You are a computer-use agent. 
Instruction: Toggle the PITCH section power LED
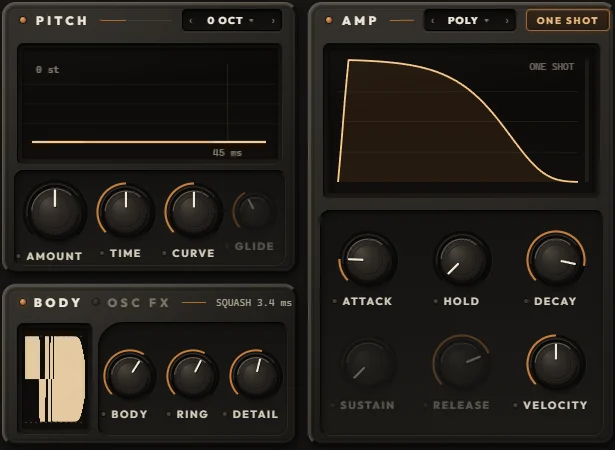tap(23, 20)
